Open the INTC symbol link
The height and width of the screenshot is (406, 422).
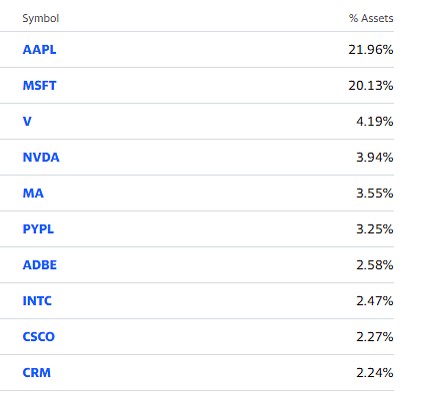point(37,301)
